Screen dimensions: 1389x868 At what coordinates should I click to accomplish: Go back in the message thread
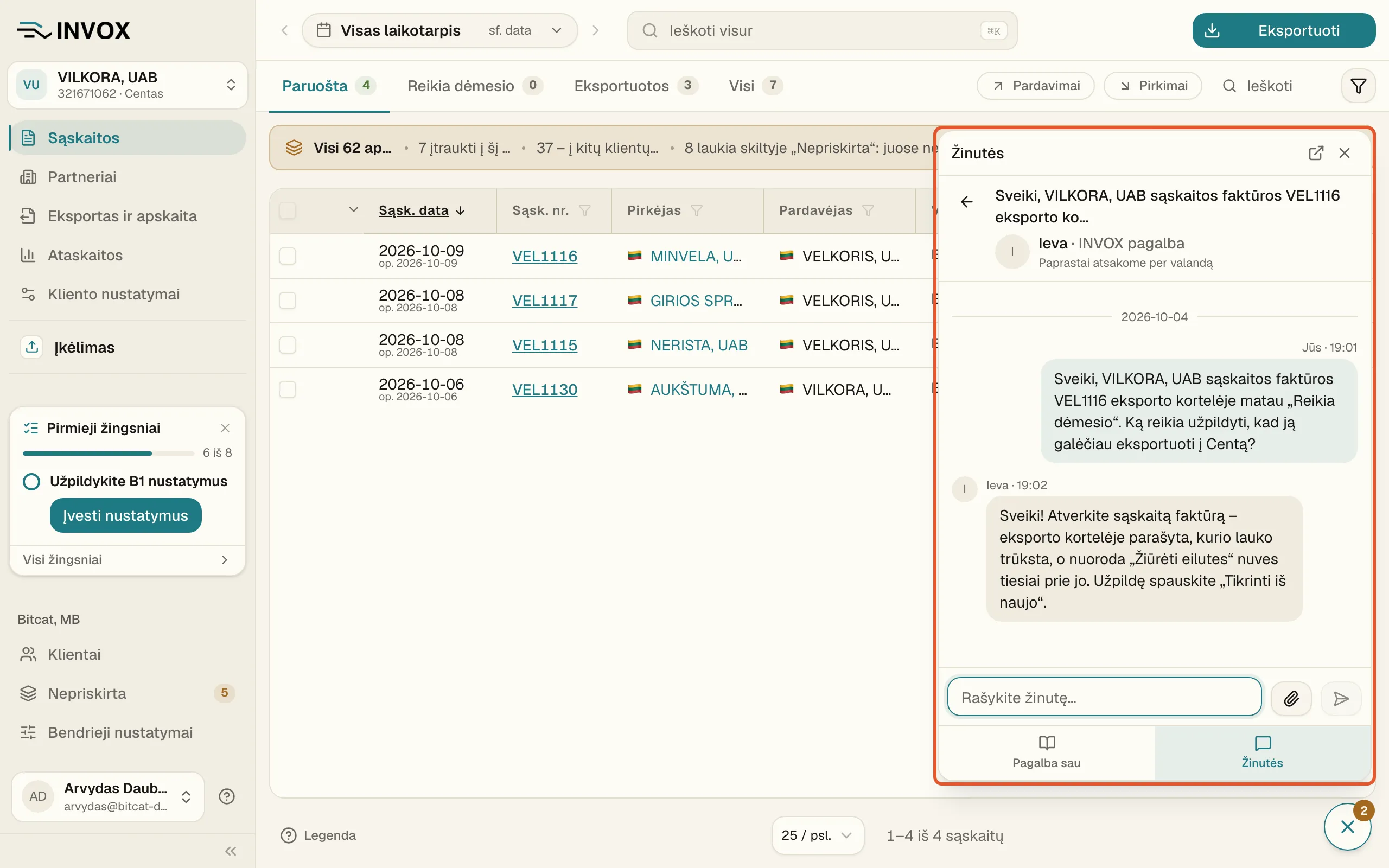click(966, 201)
